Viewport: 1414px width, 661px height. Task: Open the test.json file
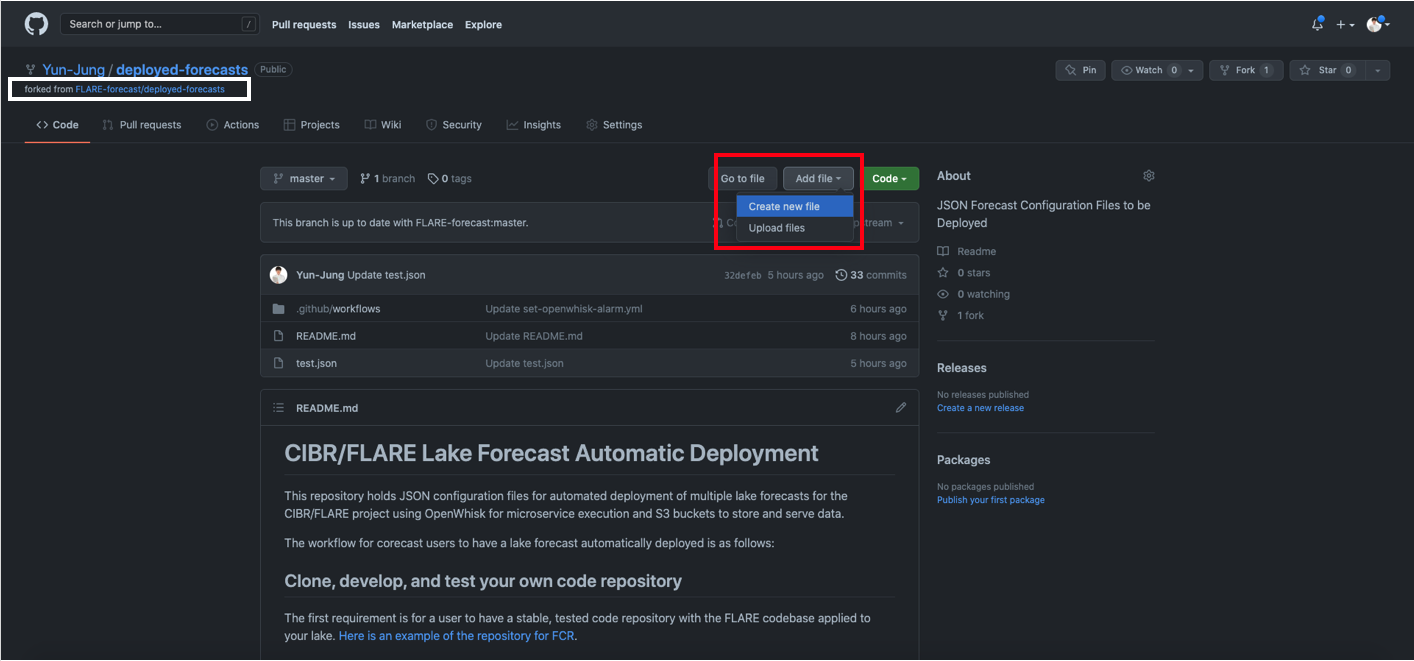(x=316, y=363)
